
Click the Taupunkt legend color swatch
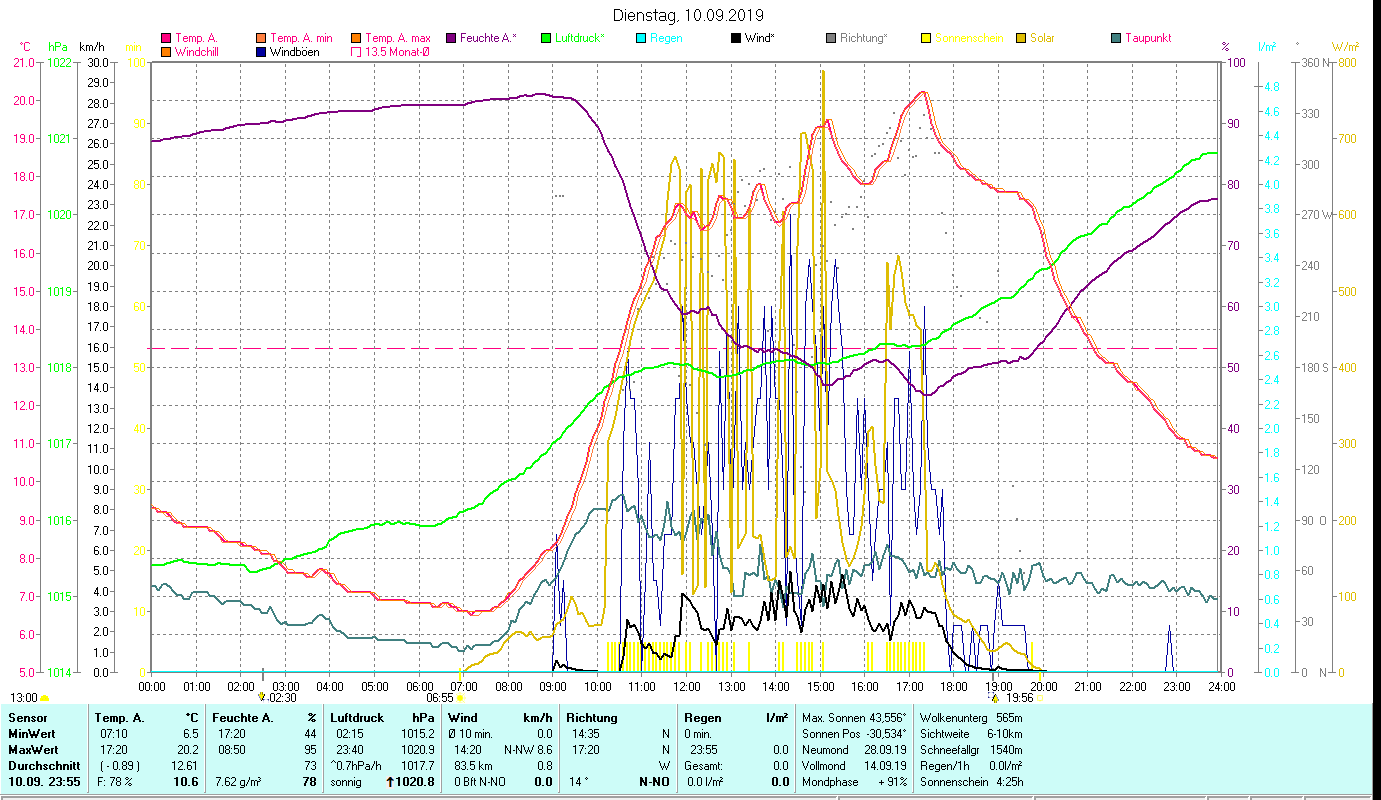(x=1116, y=39)
